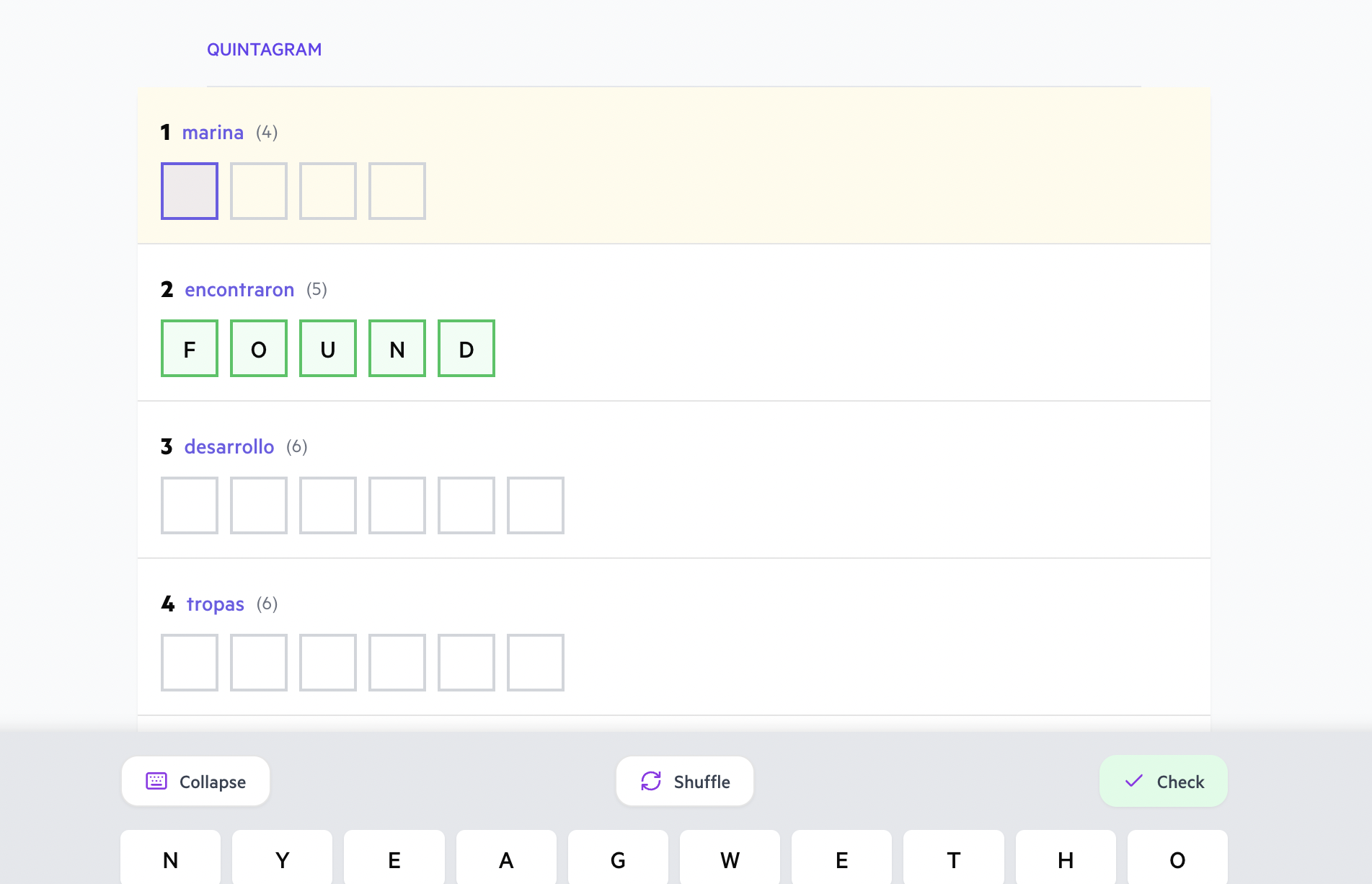The width and height of the screenshot is (1372, 884).
Task: Click clue number 3 label
Action: [x=167, y=447]
